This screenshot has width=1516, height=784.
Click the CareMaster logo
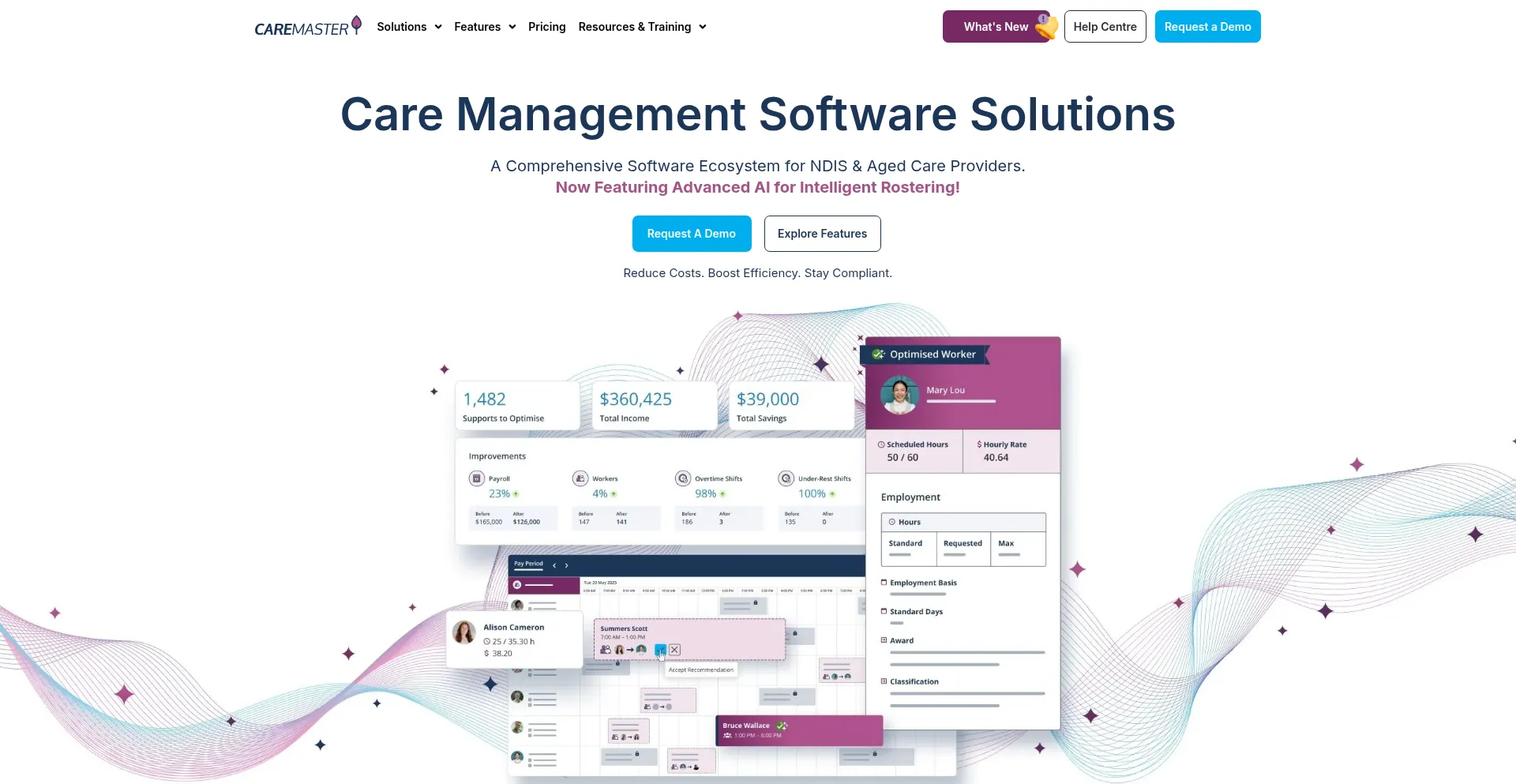pyautogui.click(x=308, y=27)
